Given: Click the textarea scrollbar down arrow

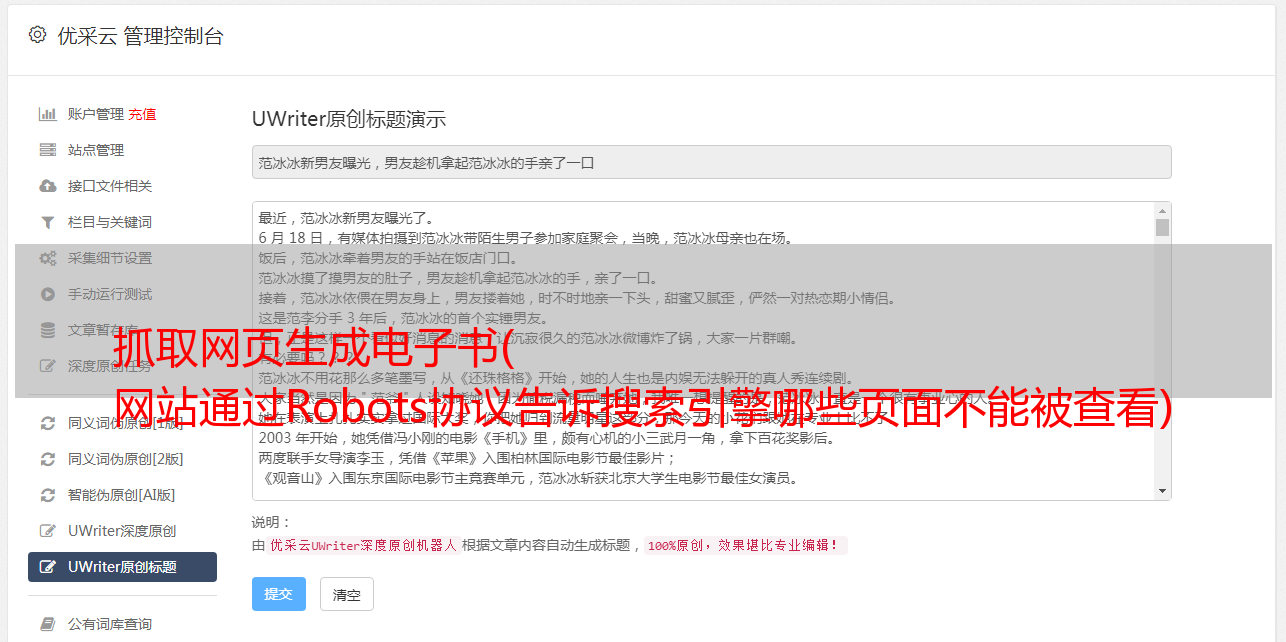Looking at the screenshot, I should point(1162,491).
